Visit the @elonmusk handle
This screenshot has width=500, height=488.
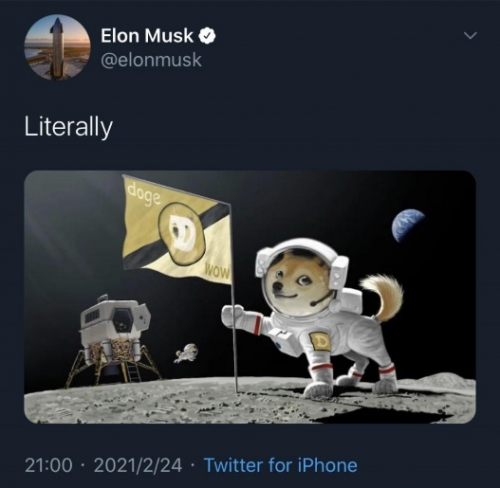click(x=151, y=60)
